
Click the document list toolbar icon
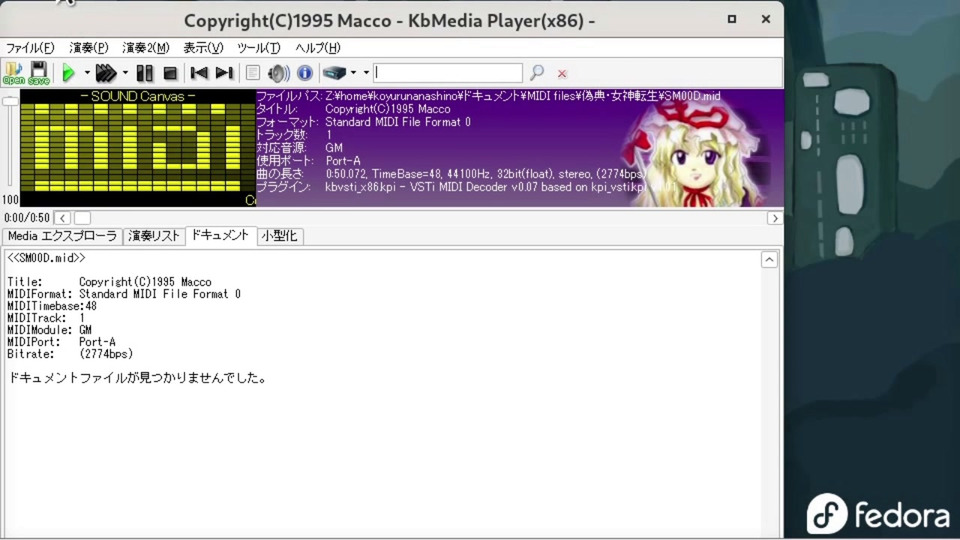[252, 73]
